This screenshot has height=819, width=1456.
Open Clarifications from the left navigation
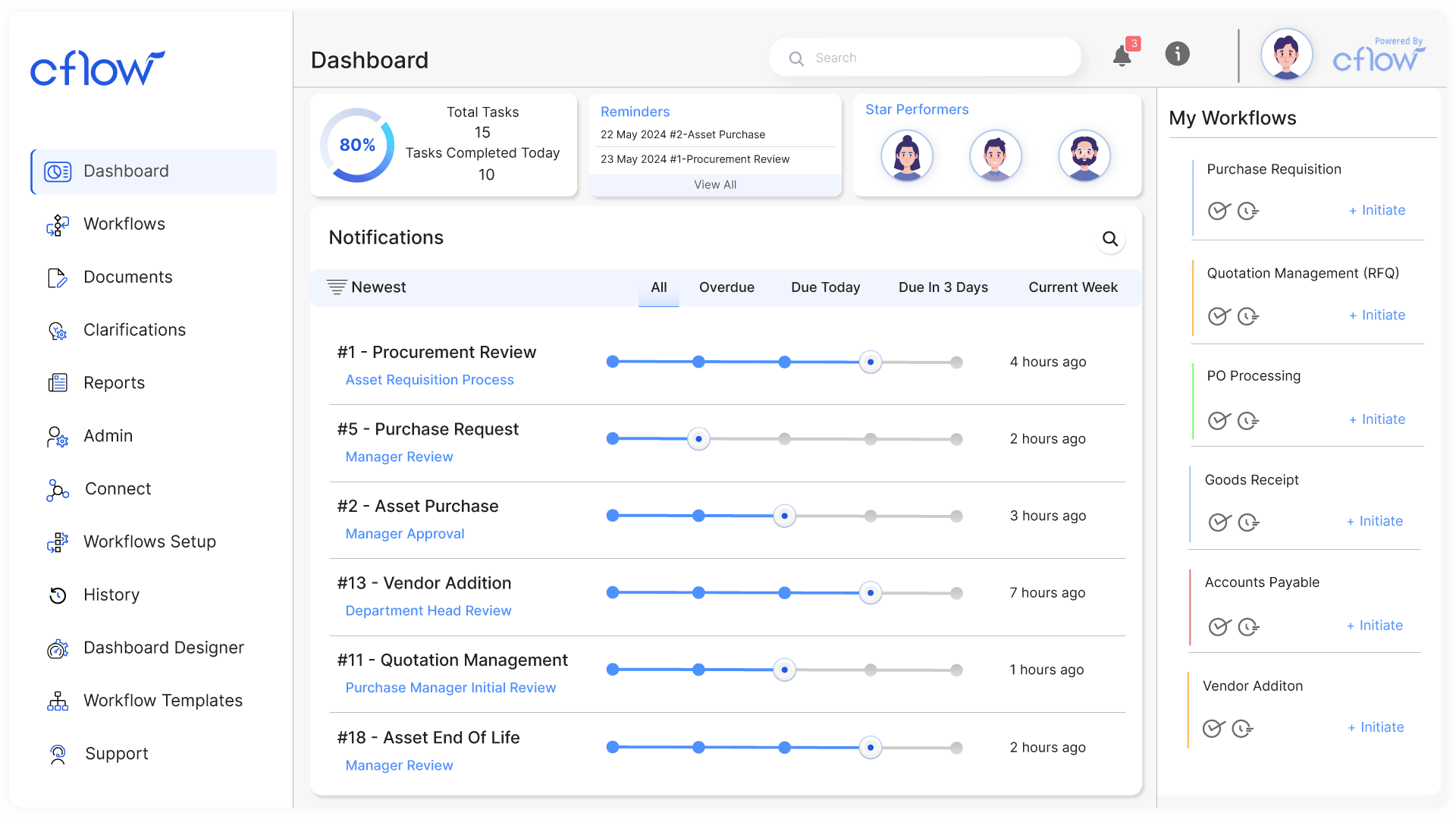click(x=134, y=329)
